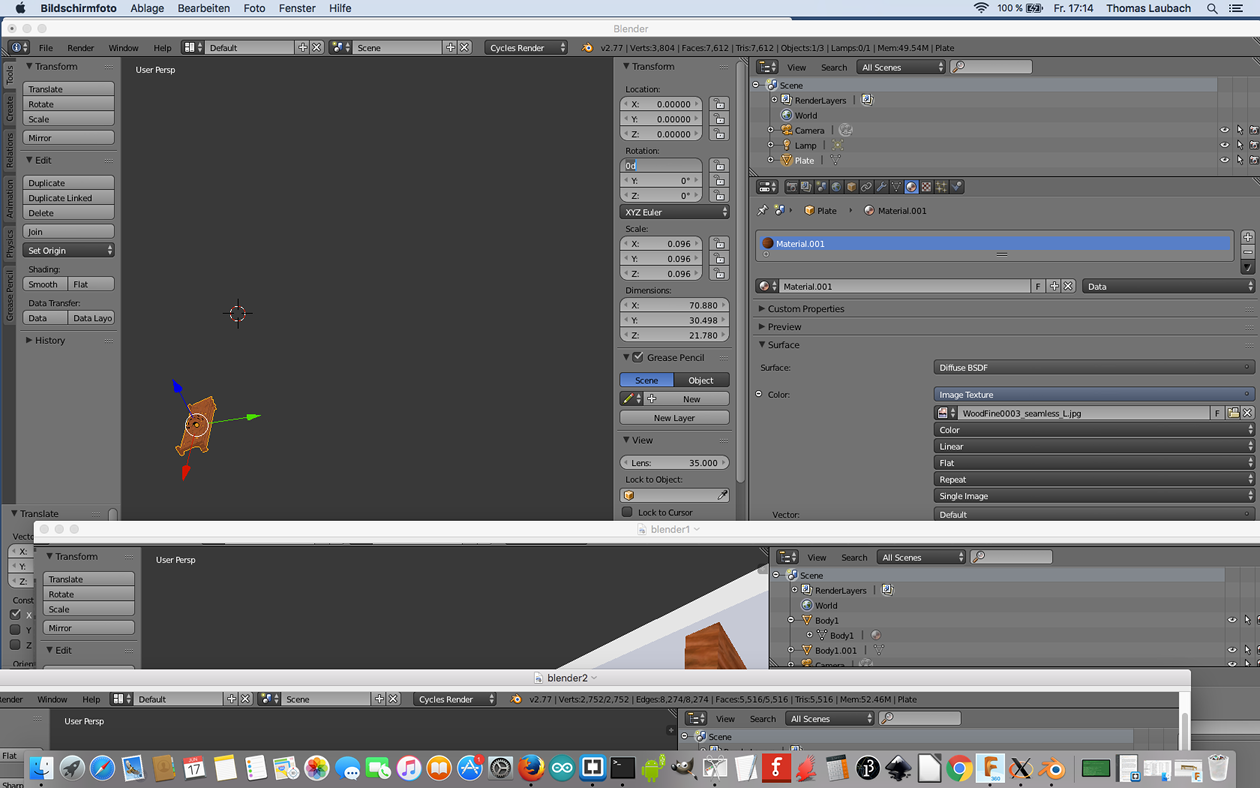Image resolution: width=1260 pixels, height=788 pixels.
Task: Adjust the Dimensions X 70.880 field
Action: (x=674, y=305)
